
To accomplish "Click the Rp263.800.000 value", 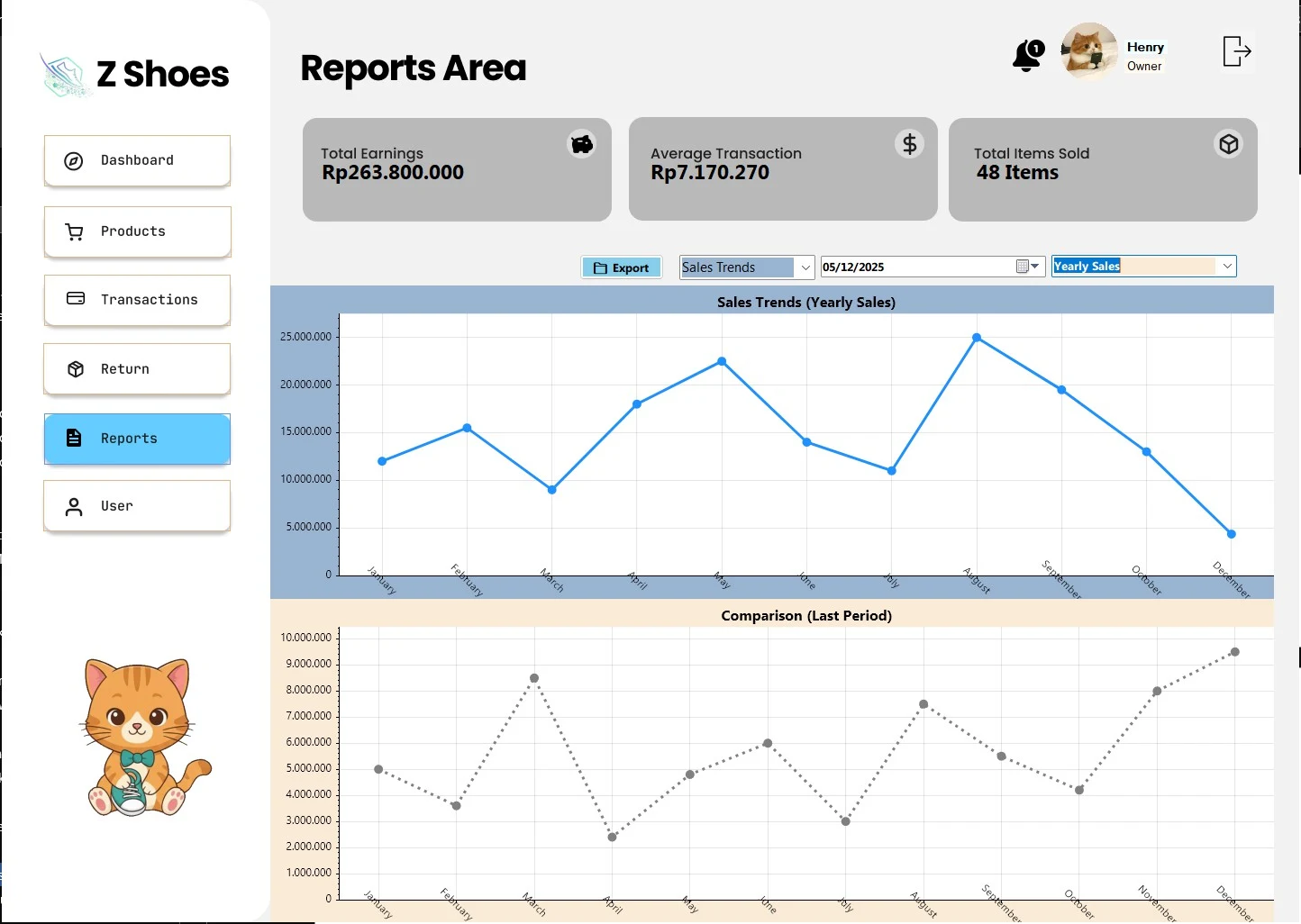I will click(x=393, y=173).
